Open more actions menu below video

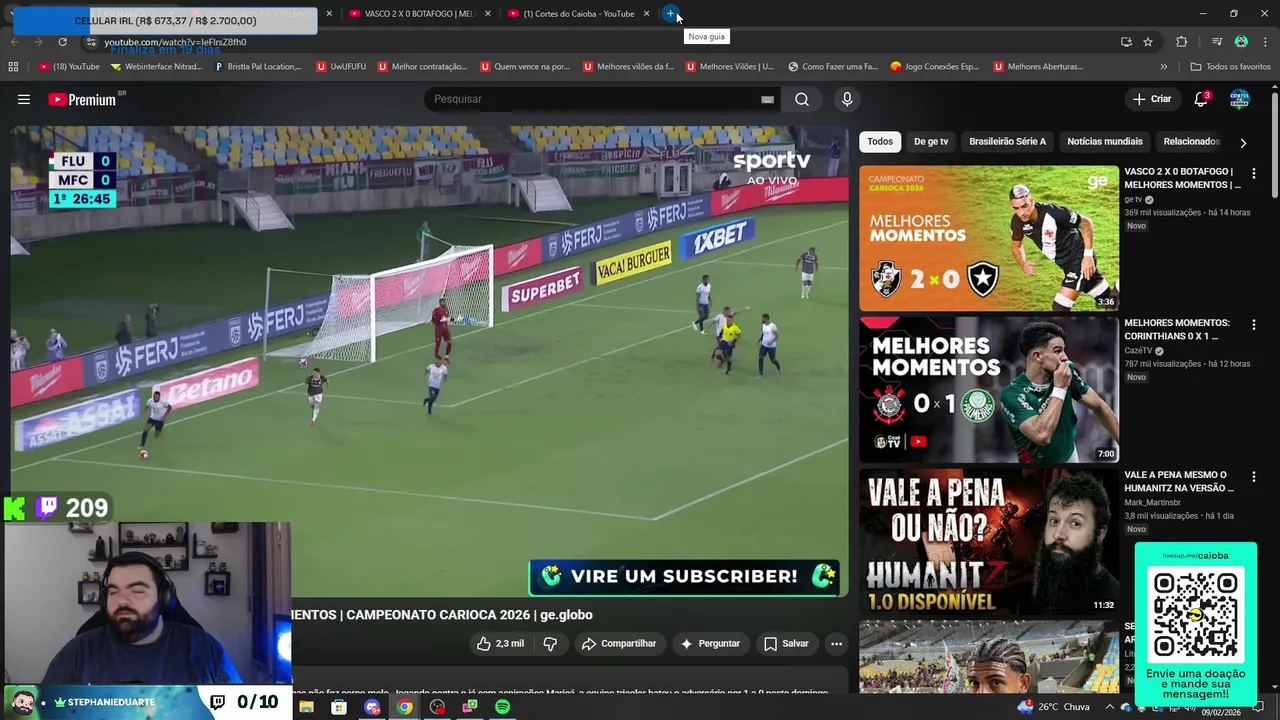[836, 644]
